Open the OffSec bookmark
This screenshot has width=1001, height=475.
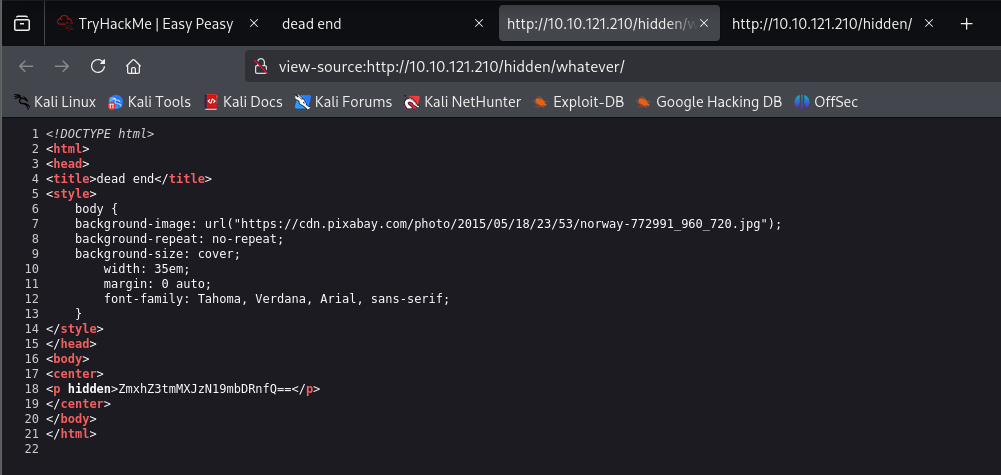coord(826,101)
